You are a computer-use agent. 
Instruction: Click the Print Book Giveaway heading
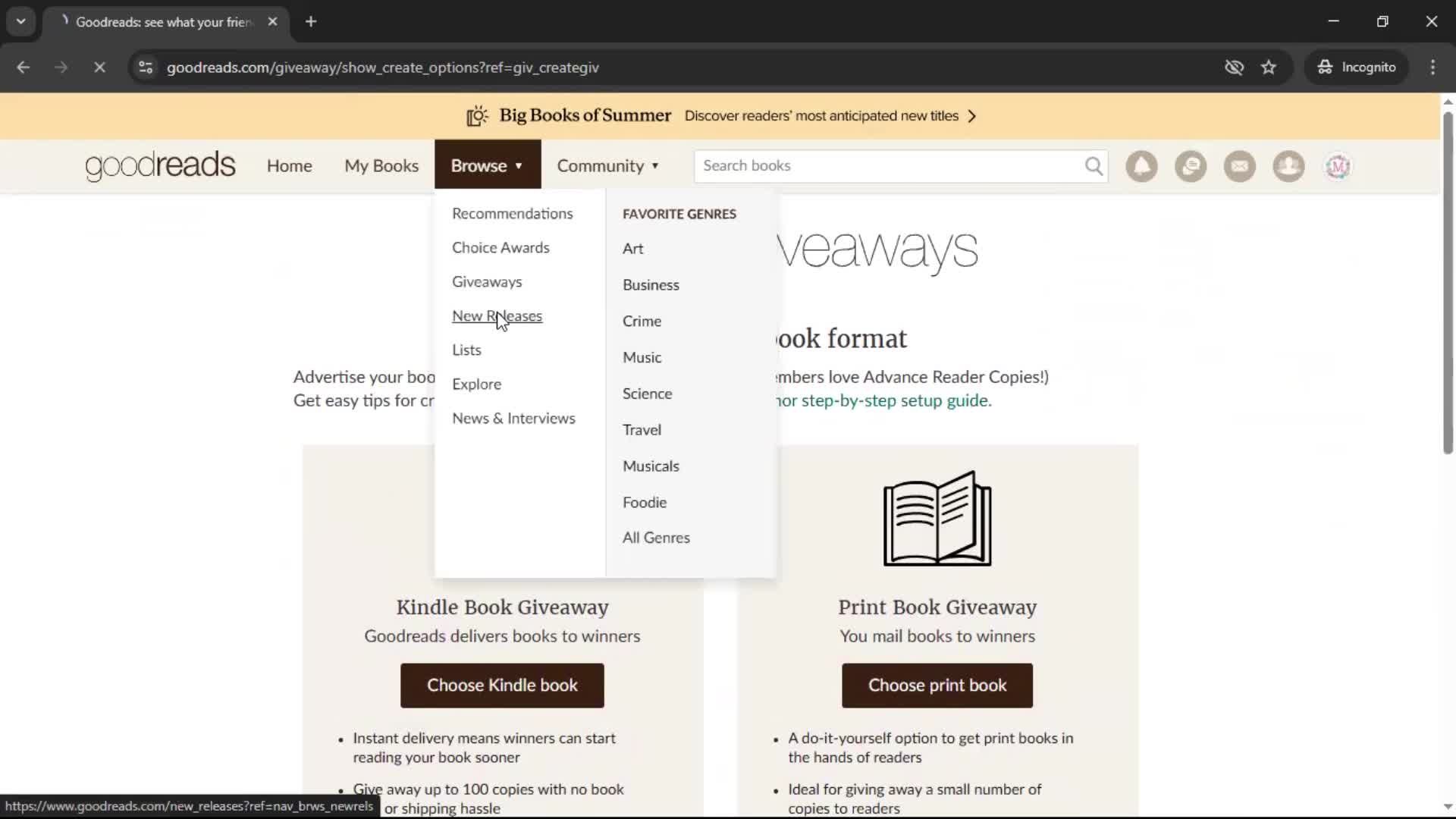point(937,607)
